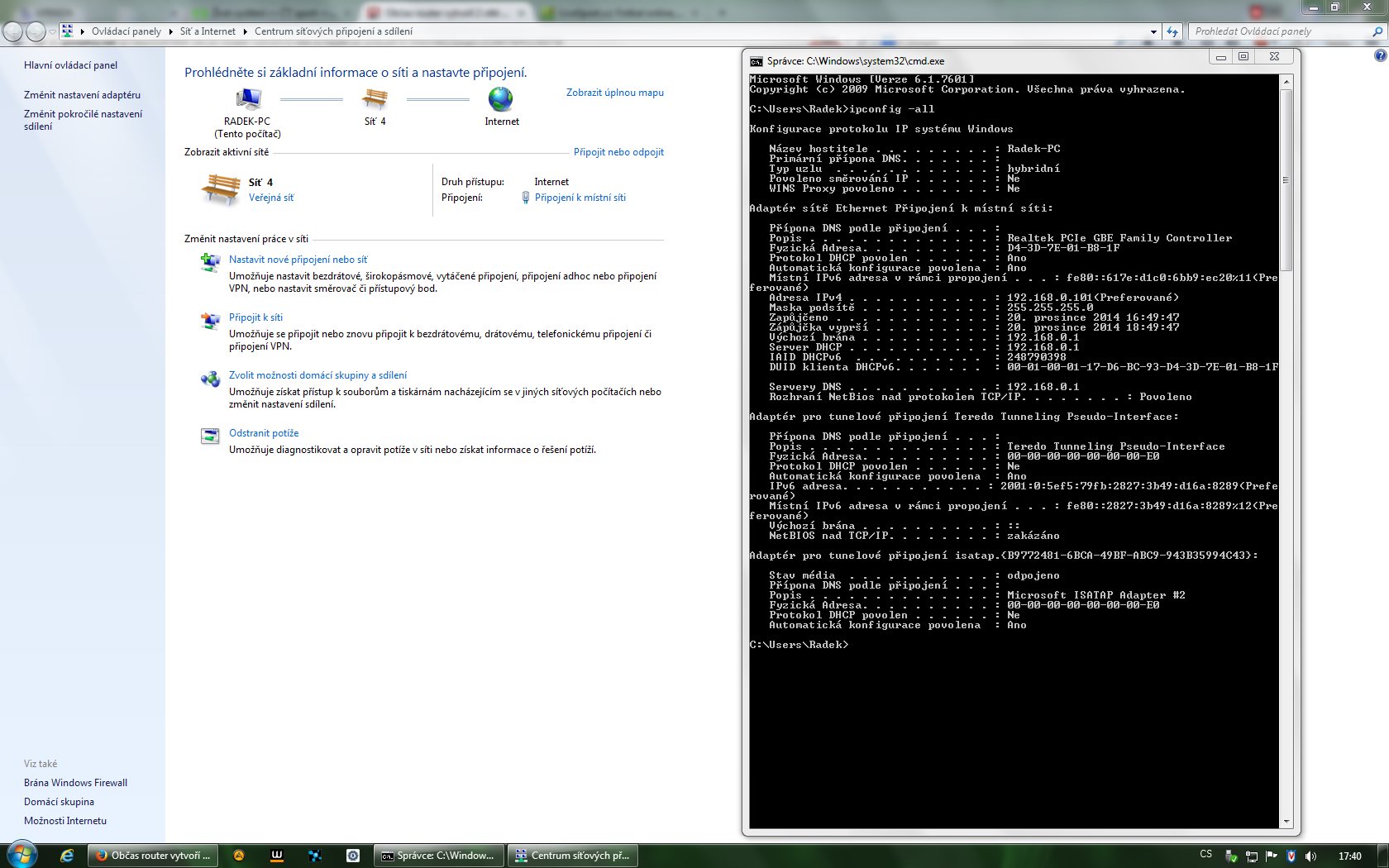Click the Odstranit potíže link
Image resolution: width=1389 pixels, height=868 pixels.
(264, 433)
